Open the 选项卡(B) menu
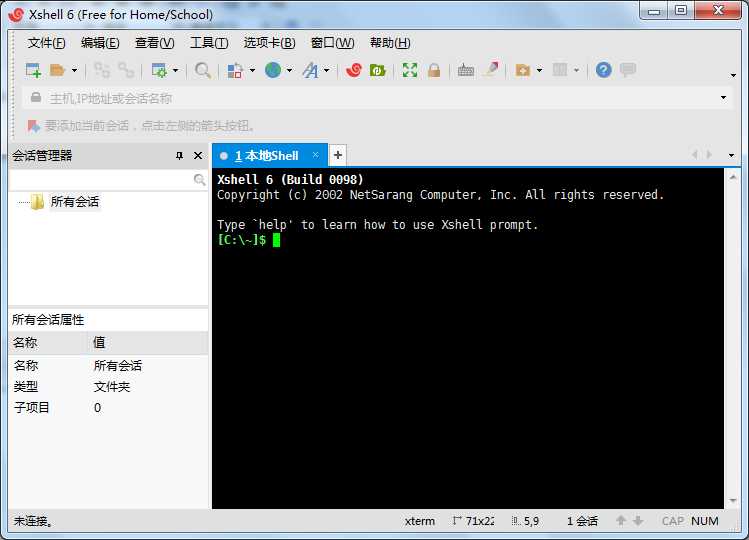The width and height of the screenshot is (749, 540). click(269, 43)
